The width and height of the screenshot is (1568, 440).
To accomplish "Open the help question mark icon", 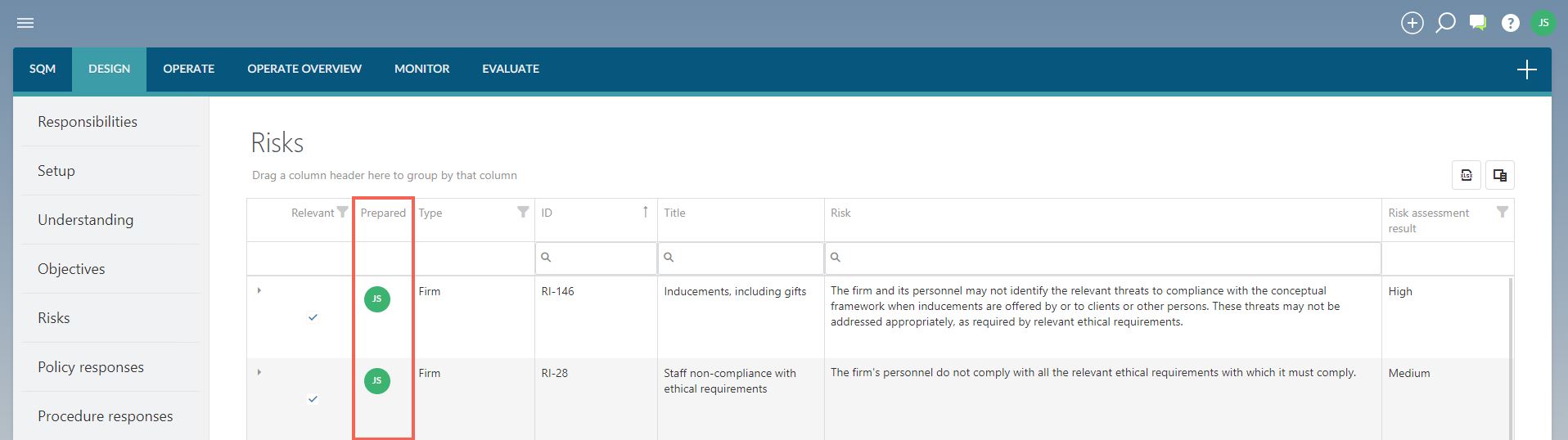I will pyautogui.click(x=1511, y=23).
